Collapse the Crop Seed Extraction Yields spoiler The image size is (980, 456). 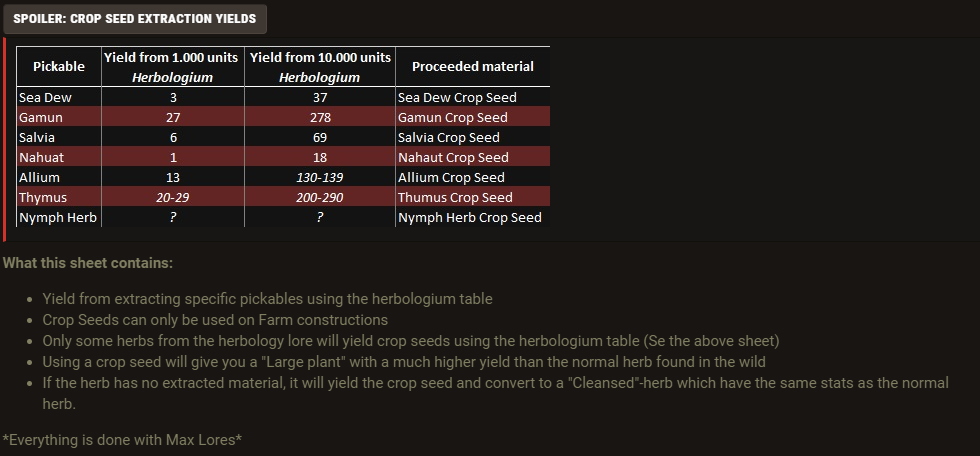tap(135, 19)
